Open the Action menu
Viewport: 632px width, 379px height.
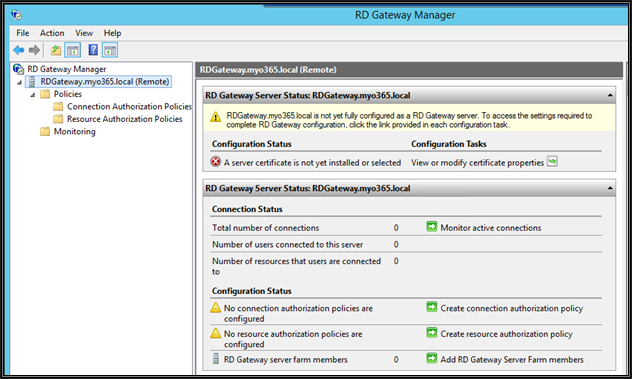click(x=52, y=33)
